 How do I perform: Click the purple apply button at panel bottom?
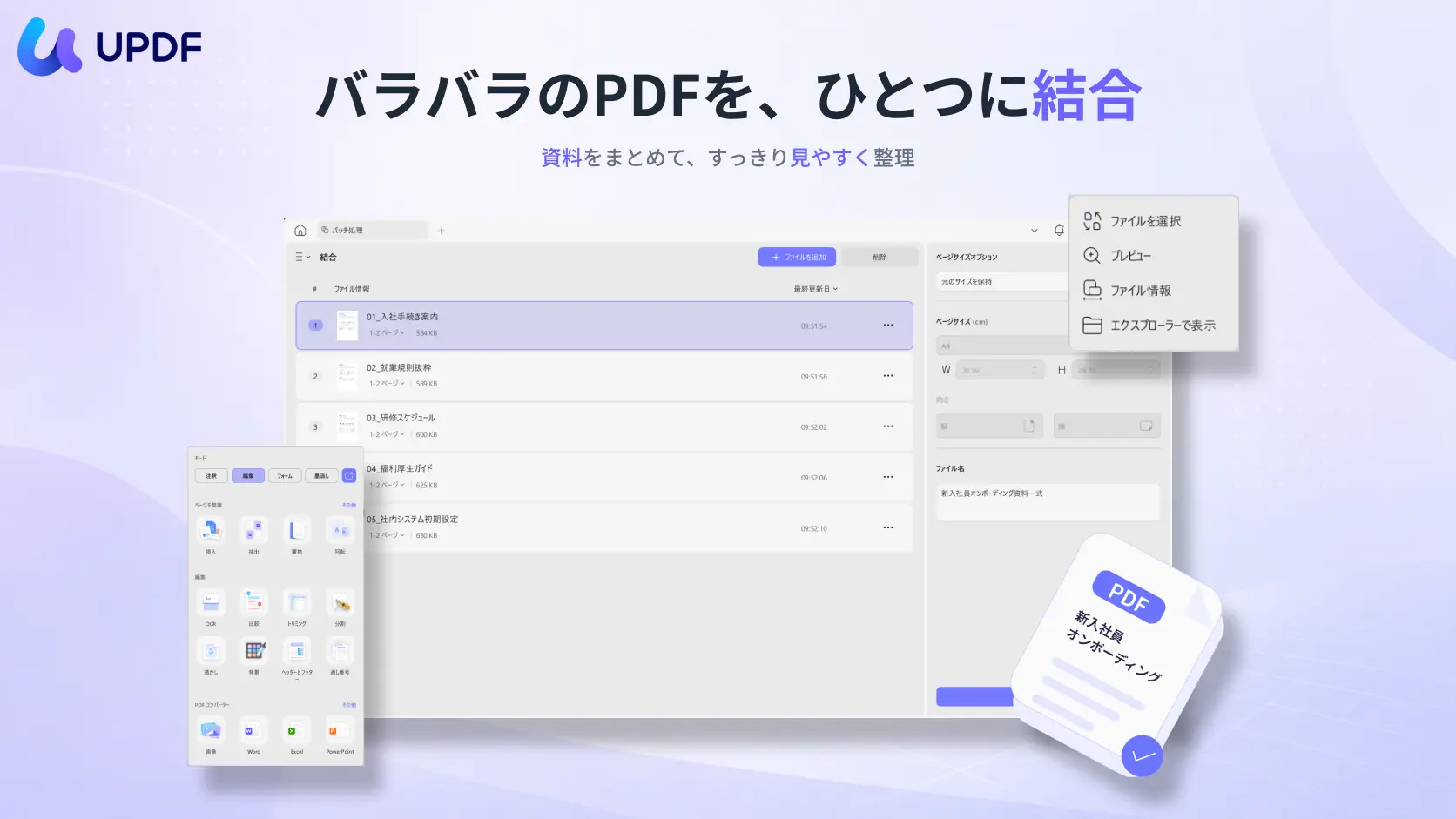[975, 696]
